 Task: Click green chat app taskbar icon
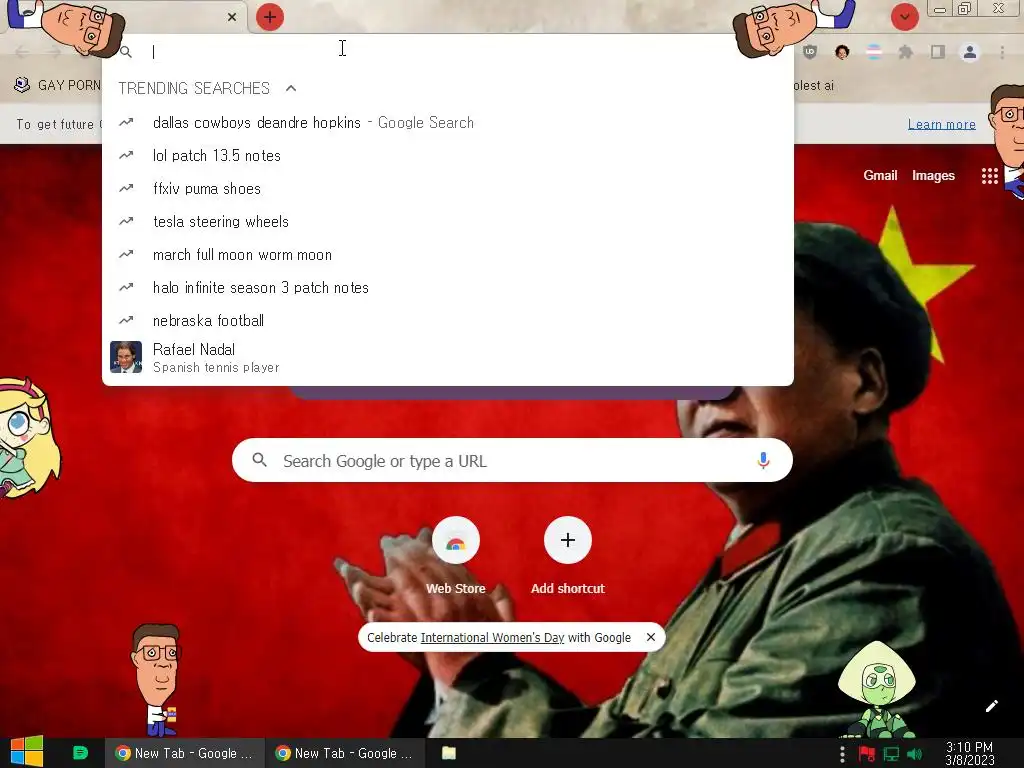[x=80, y=753]
